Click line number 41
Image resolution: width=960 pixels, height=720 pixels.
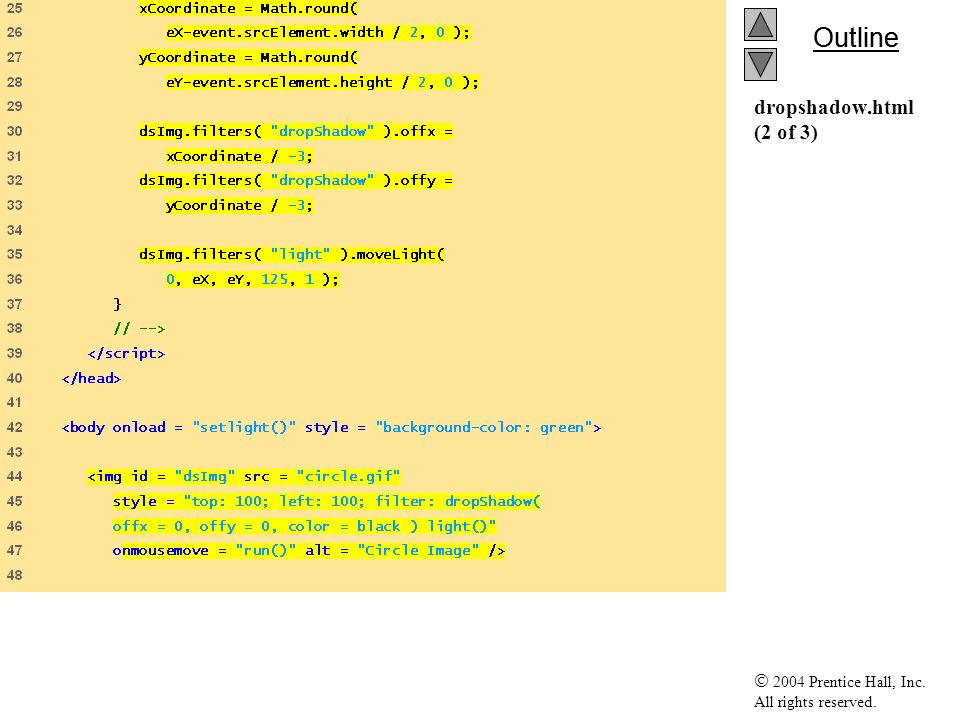pyautogui.click(x=14, y=403)
